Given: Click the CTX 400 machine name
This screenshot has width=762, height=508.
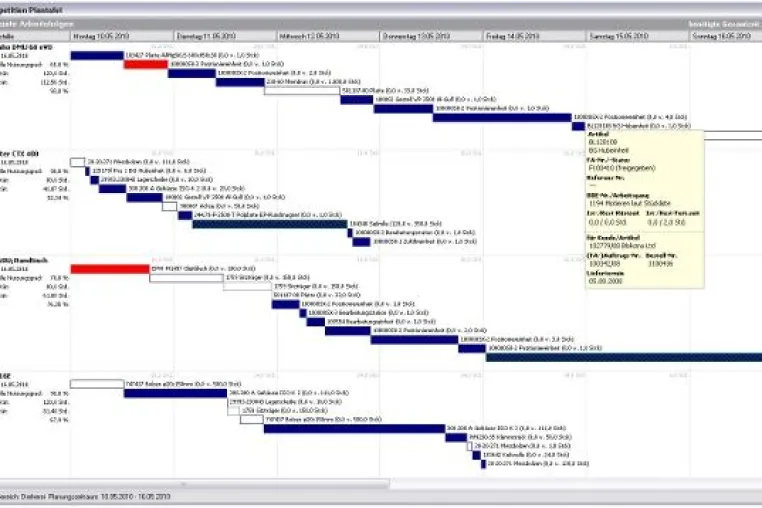Looking at the screenshot, I should tap(19, 154).
